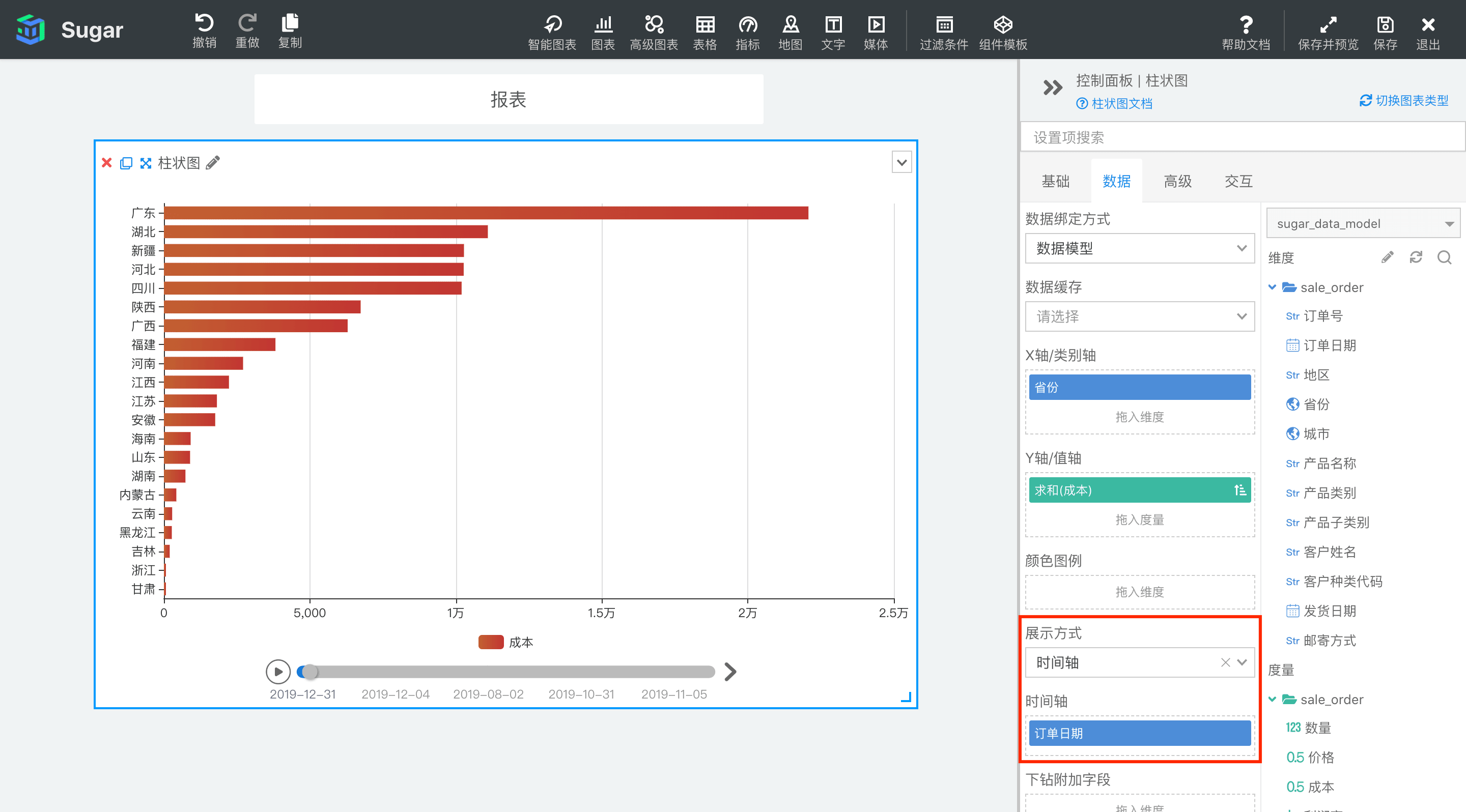Click the 复制 copy icon

(x=290, y=23)
